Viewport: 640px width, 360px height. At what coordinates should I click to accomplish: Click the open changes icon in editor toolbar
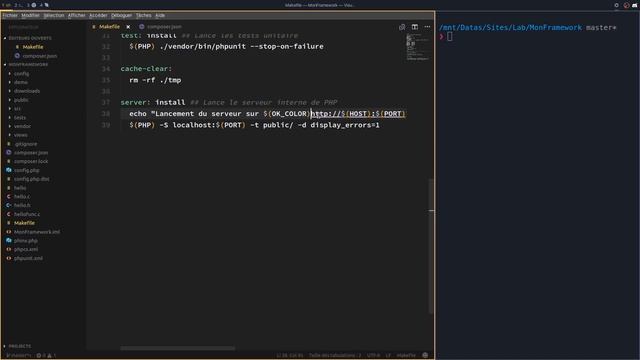click(x=402, y=27)
